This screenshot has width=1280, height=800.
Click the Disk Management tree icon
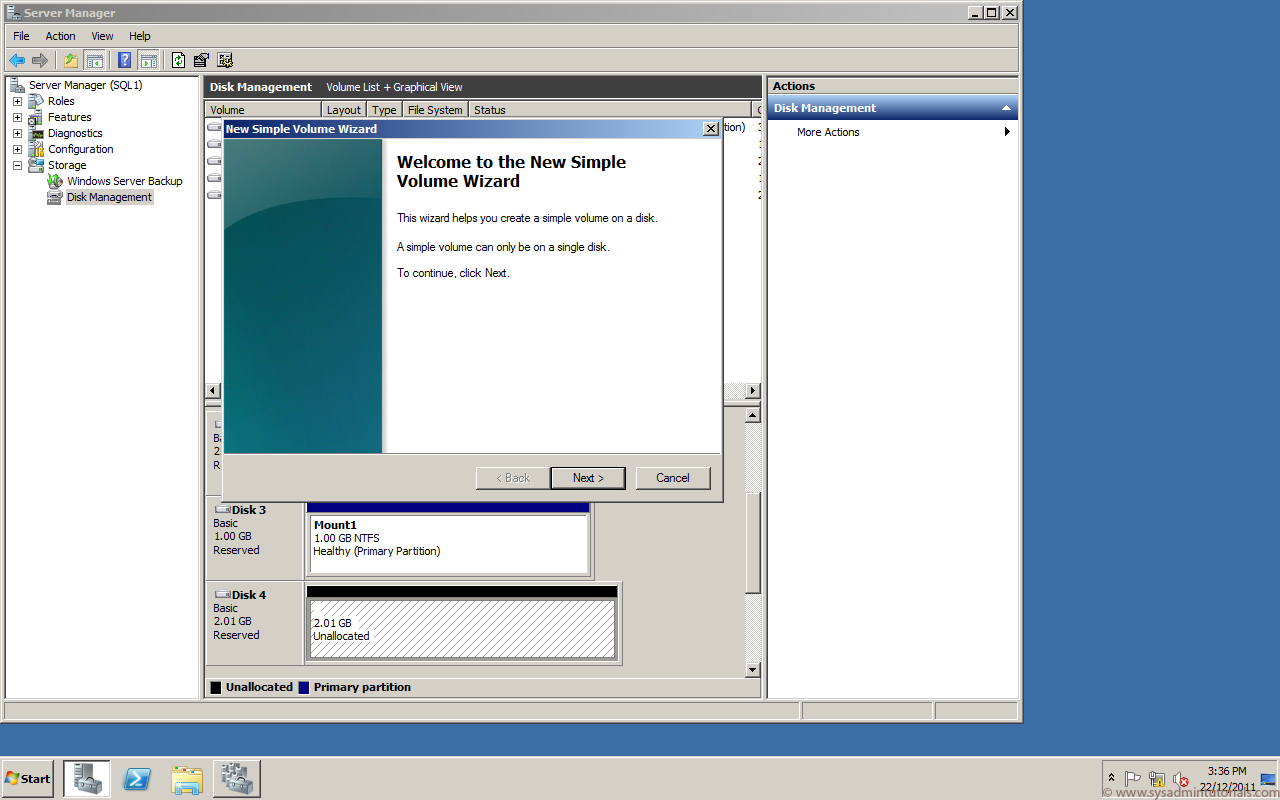point(55,197)
